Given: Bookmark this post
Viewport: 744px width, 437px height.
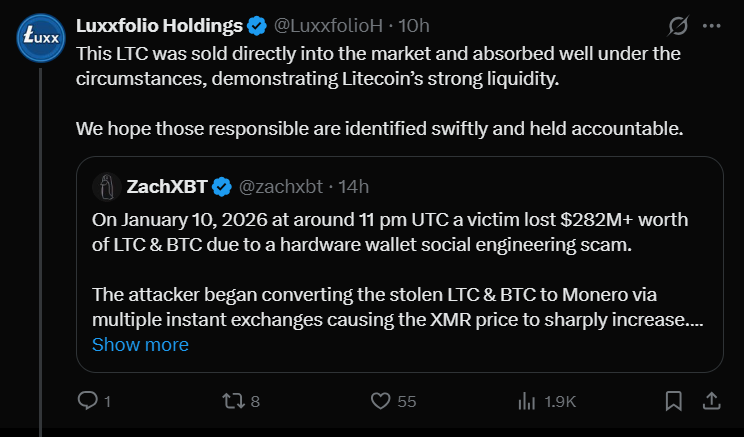Looking at the screenshot, I should 675,401.
